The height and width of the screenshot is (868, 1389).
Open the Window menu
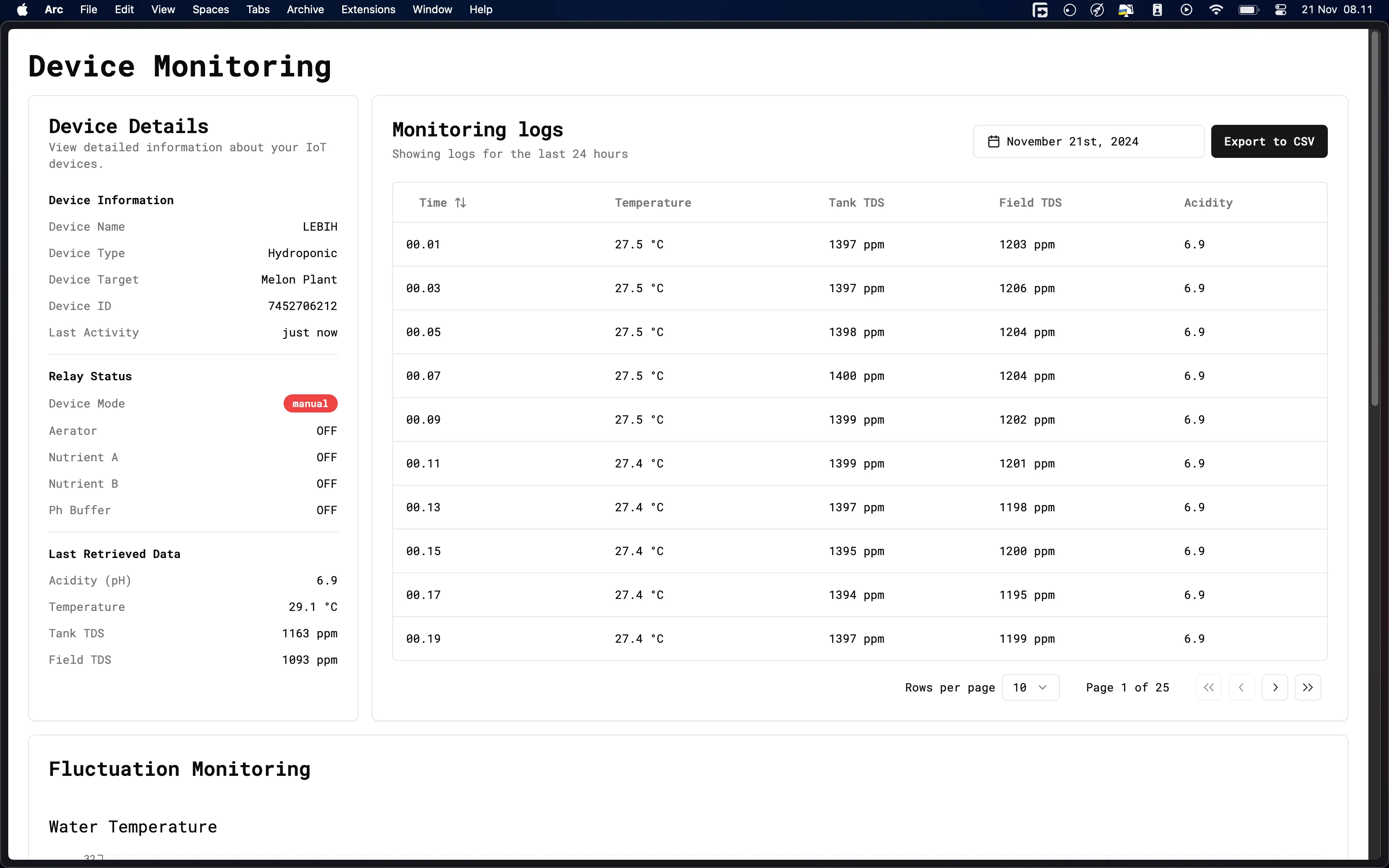point(432,10)
